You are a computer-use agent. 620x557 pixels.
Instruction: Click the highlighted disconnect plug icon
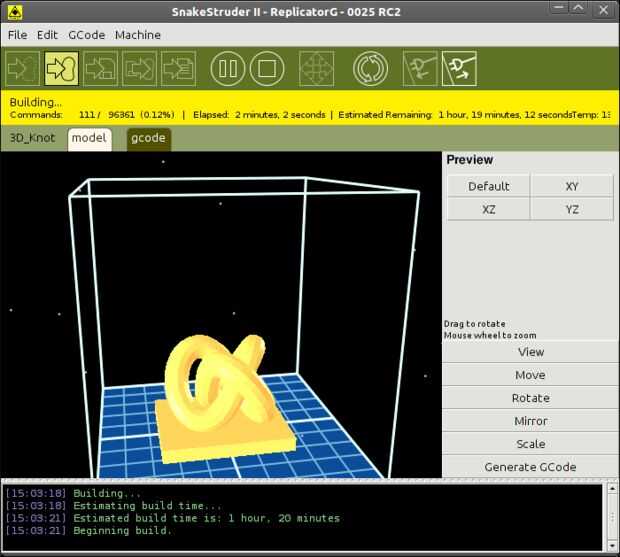coord(459,68)
